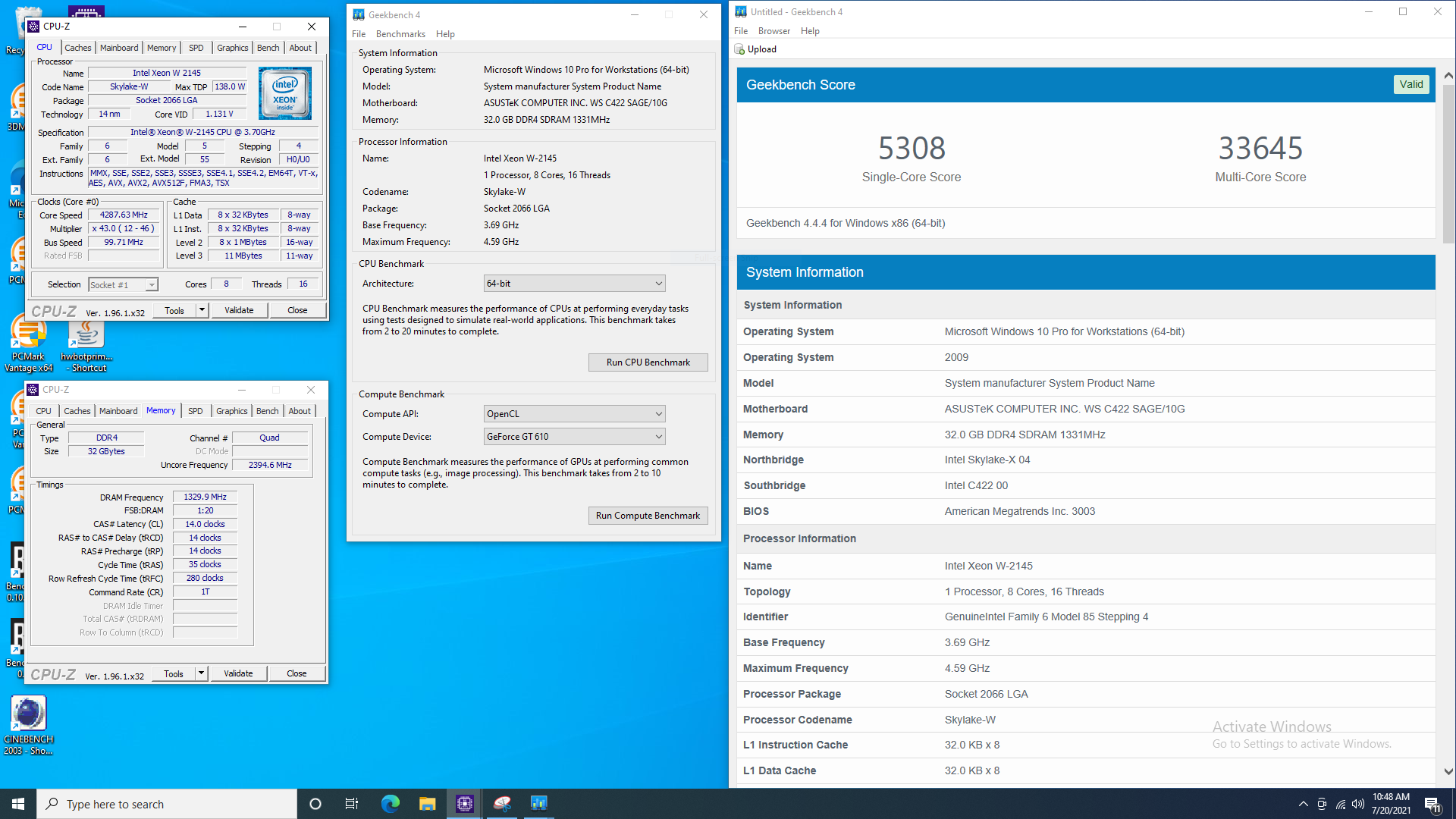
Task: Click 'Geekbench 4.4.4 for Windows x86 (64-bit)' text
Action: pos(846,223)
